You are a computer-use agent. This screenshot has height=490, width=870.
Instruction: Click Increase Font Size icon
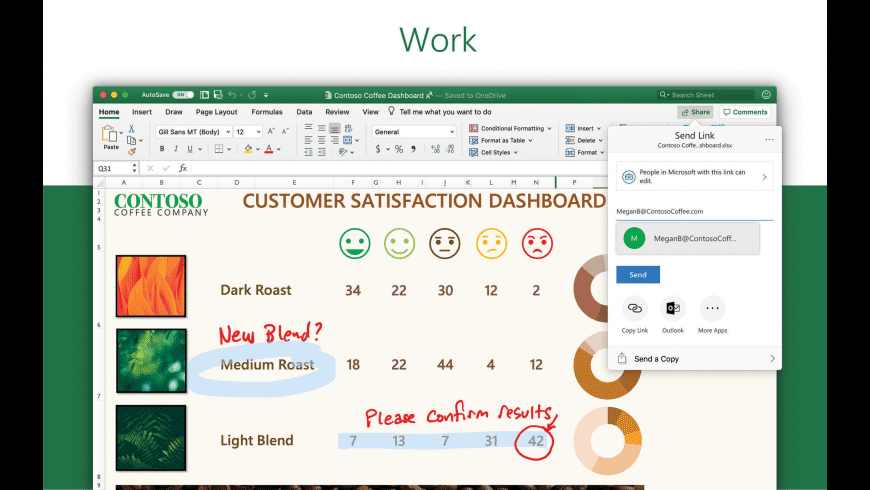(x=271, y=132)
